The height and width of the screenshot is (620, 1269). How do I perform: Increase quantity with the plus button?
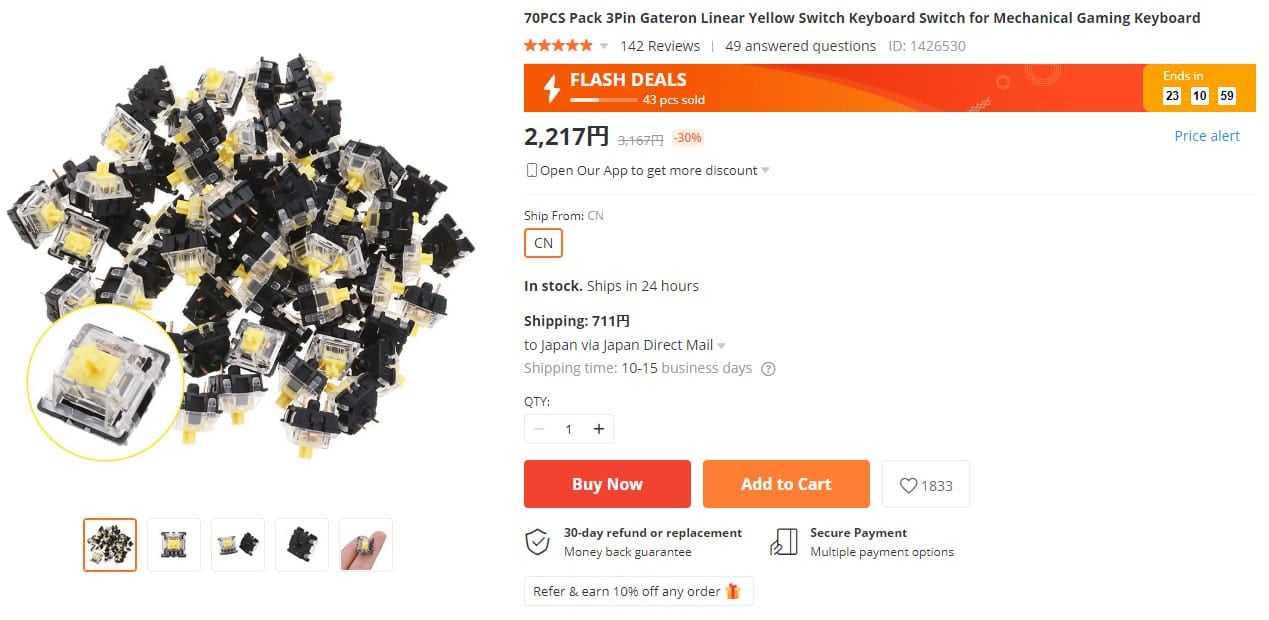pos(599,429)
